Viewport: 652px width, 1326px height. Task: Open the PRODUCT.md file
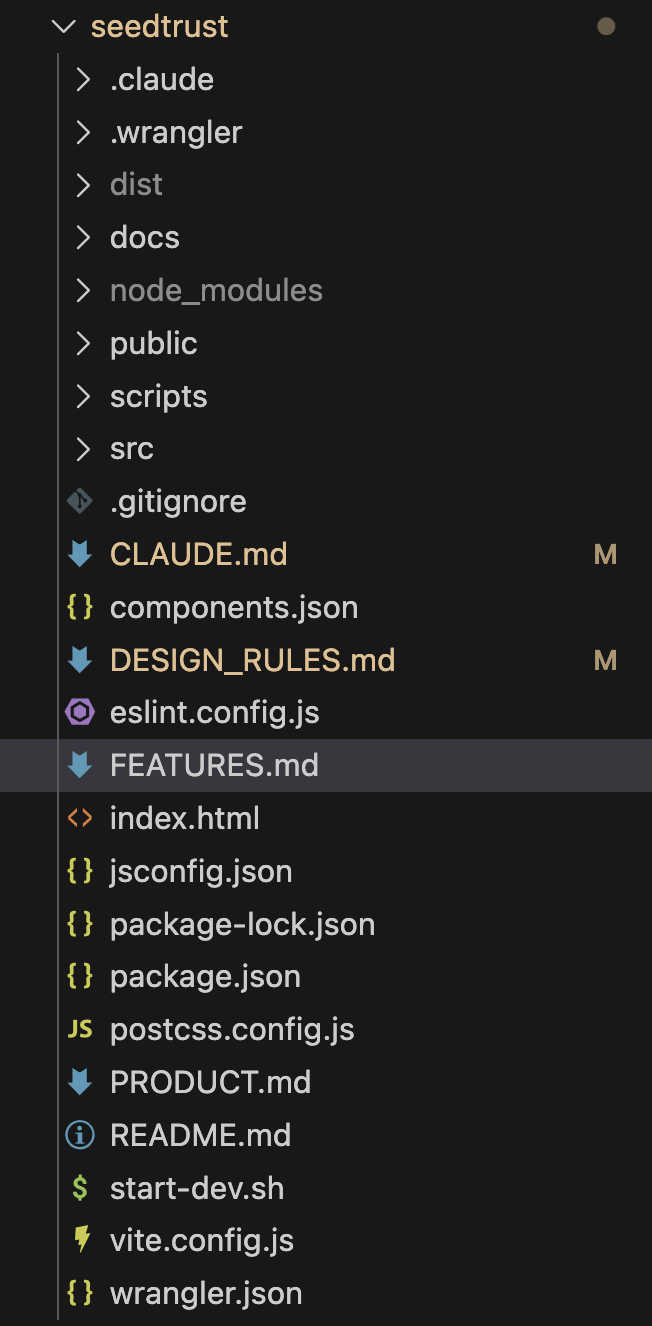pos(210,1082)
